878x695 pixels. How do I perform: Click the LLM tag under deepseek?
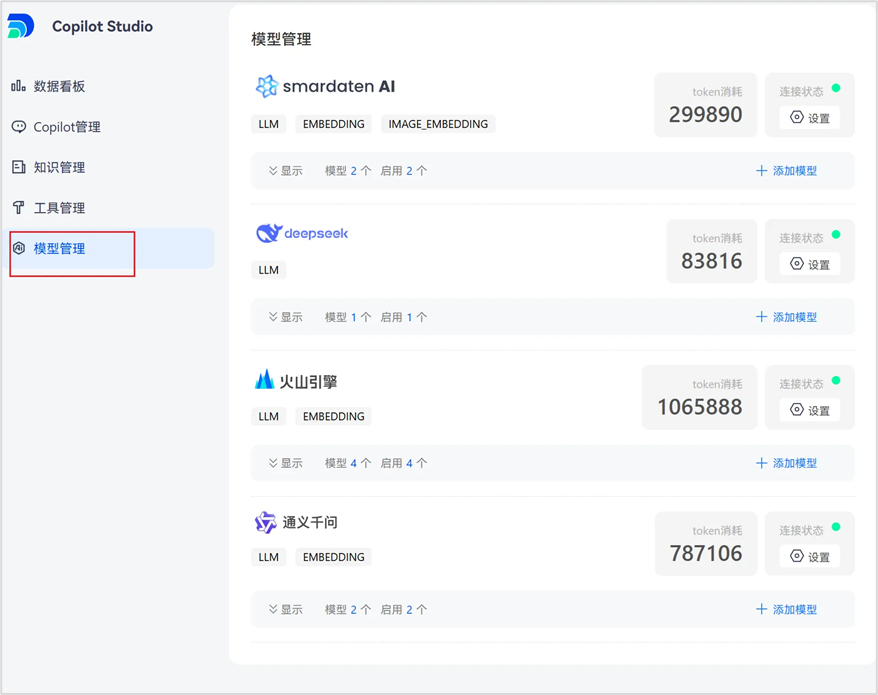[x=269, y=270]
